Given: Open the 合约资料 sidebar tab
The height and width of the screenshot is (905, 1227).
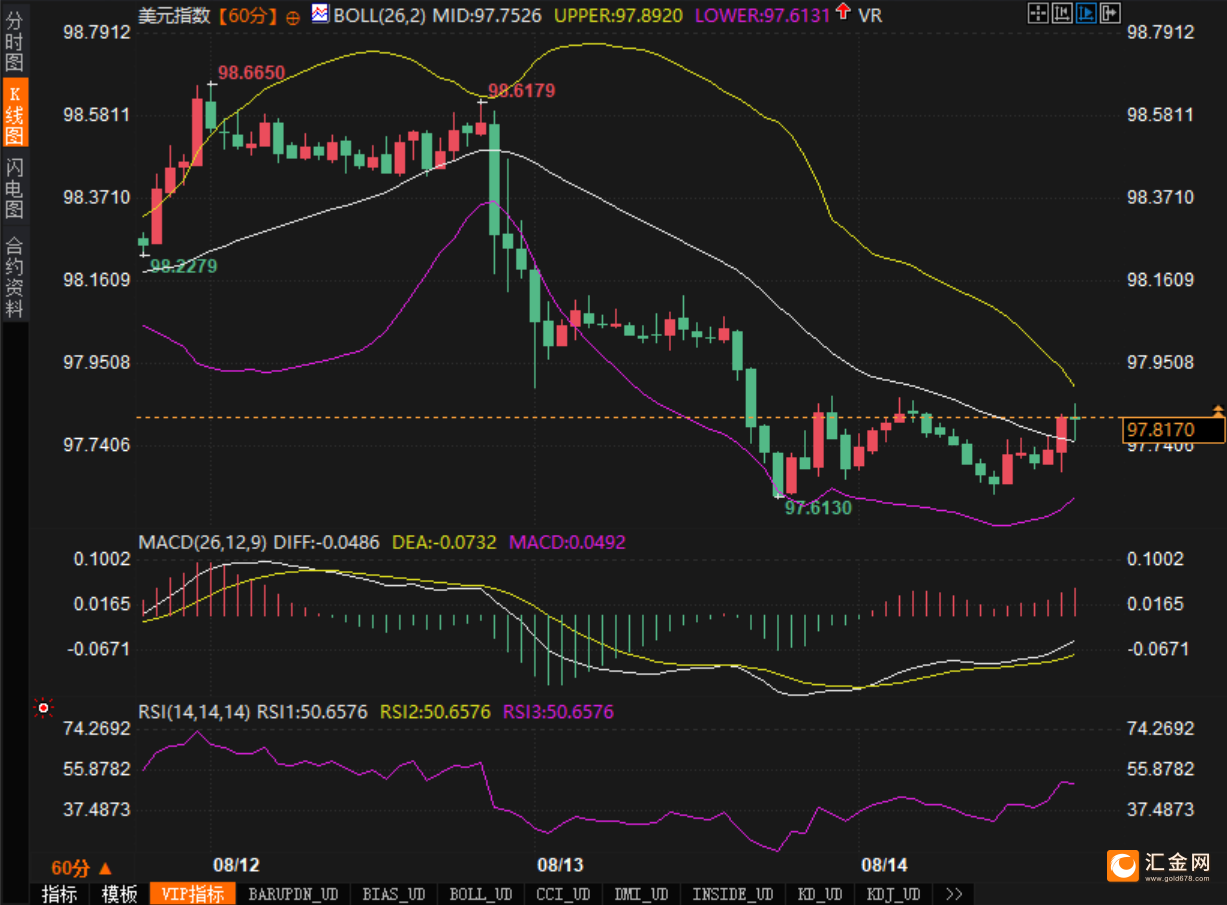Looking at the screenshot, I should click(14, 276).
